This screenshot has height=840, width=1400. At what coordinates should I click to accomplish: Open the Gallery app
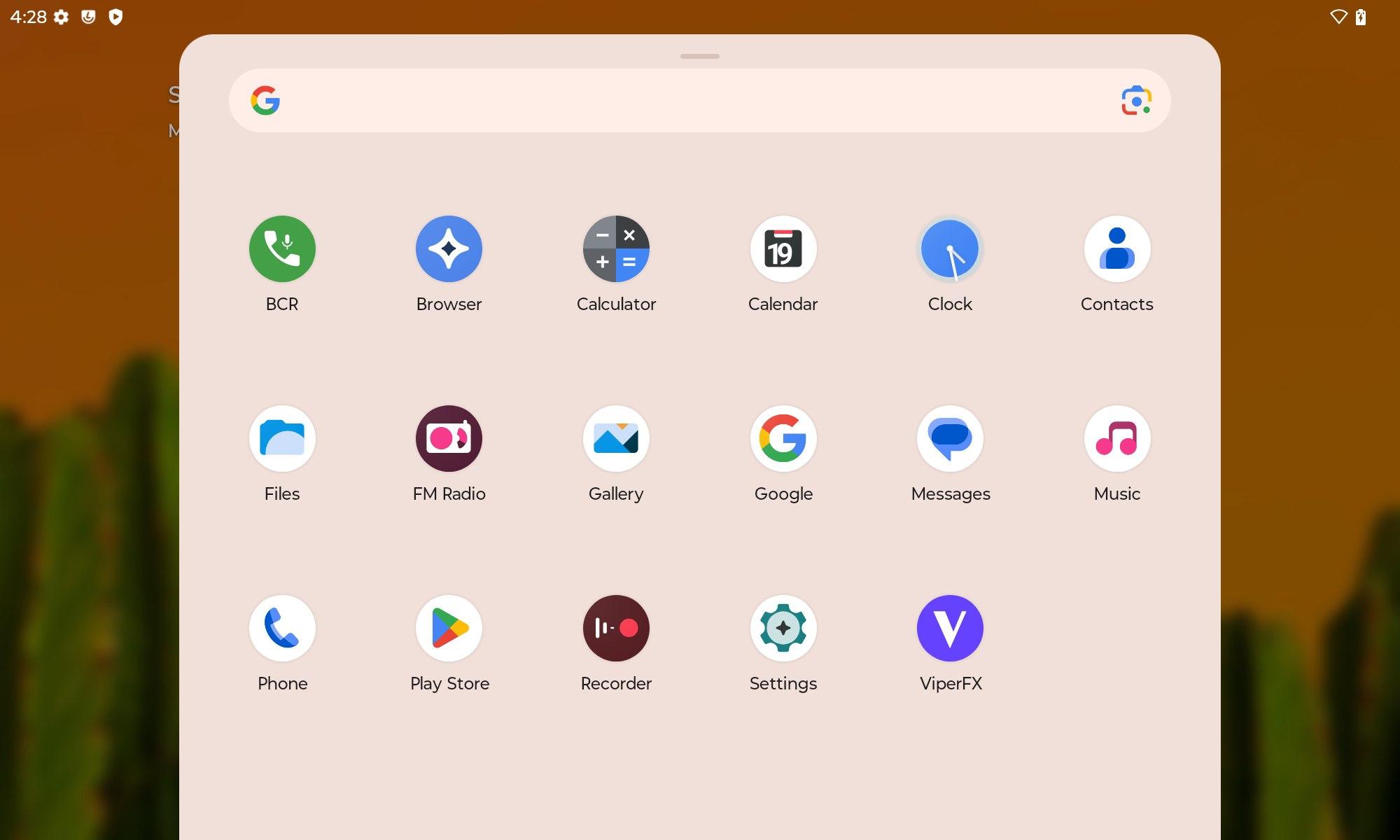coord(616,439)
